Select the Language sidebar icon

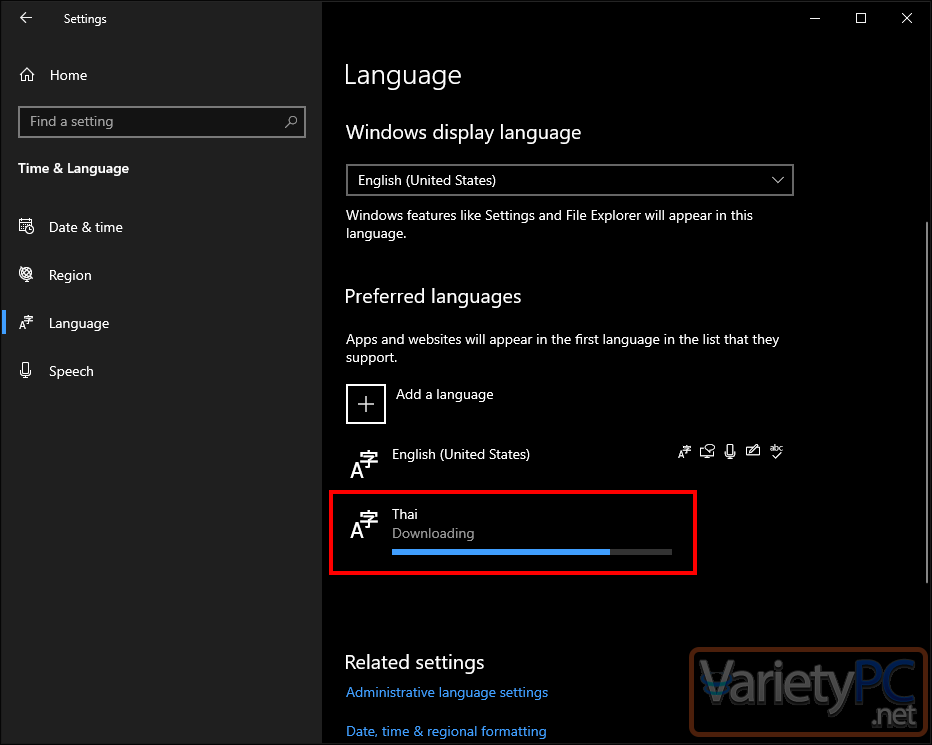pos(26,322)
